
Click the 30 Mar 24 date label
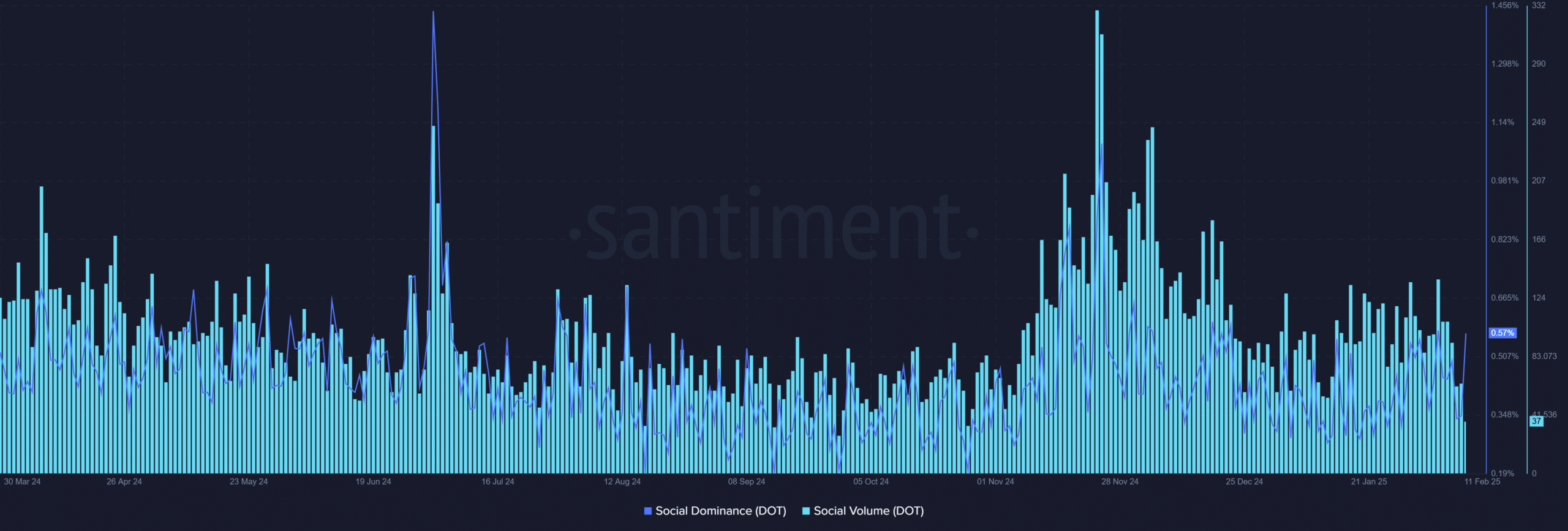[22, 481]
